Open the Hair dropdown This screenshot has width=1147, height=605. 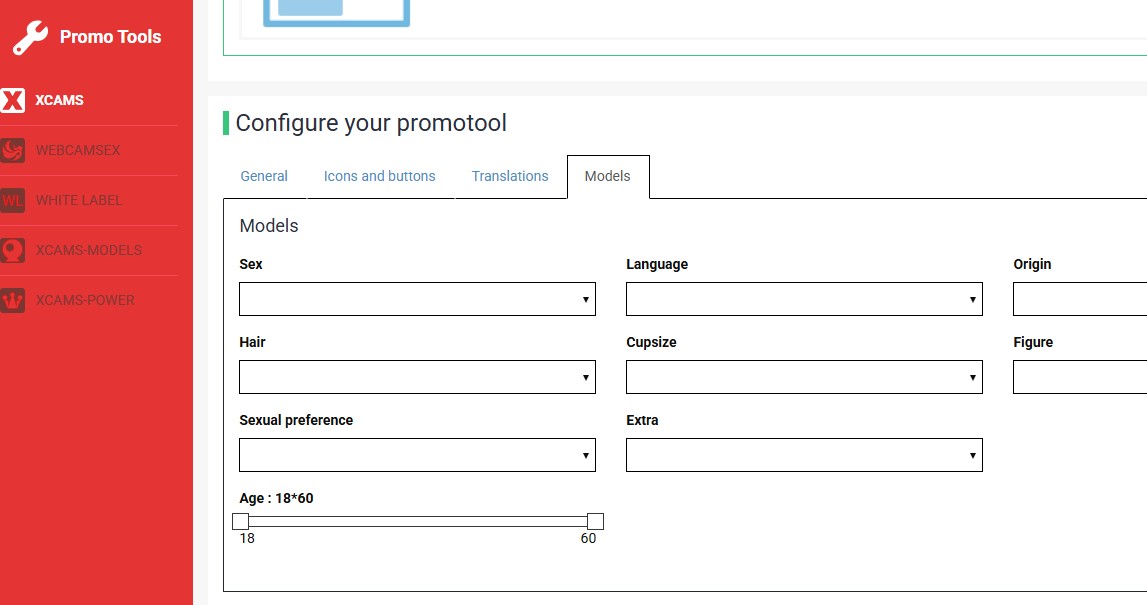[417, 377]
